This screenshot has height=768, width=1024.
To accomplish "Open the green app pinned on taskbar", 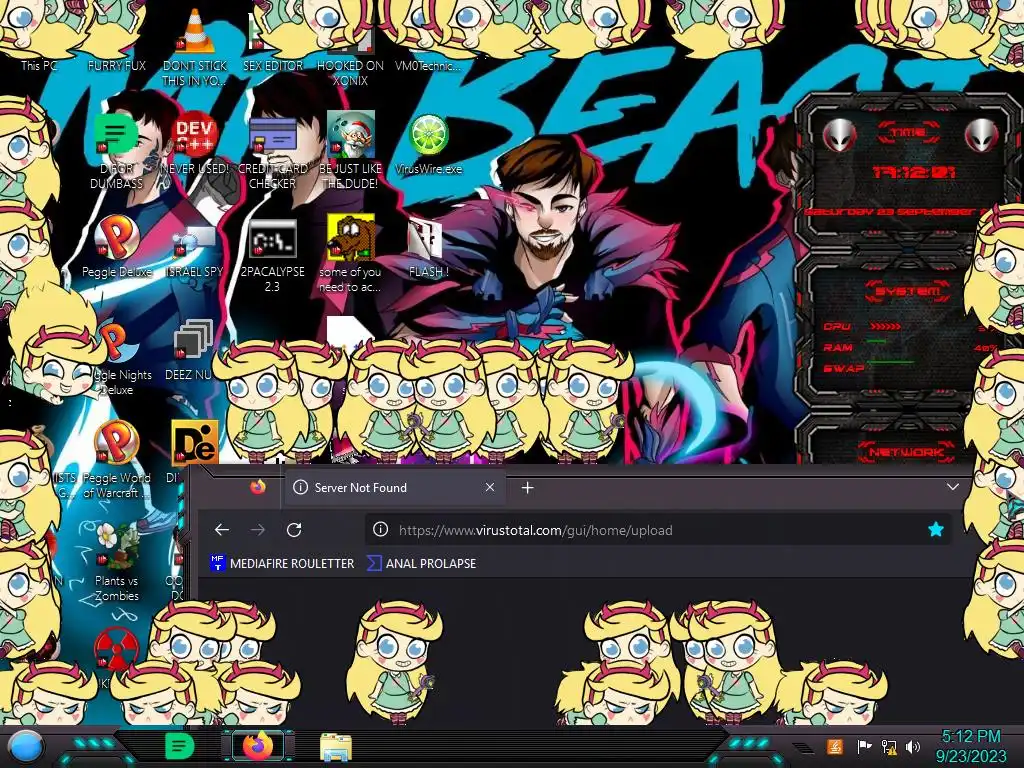I will [x=179, y=746].
